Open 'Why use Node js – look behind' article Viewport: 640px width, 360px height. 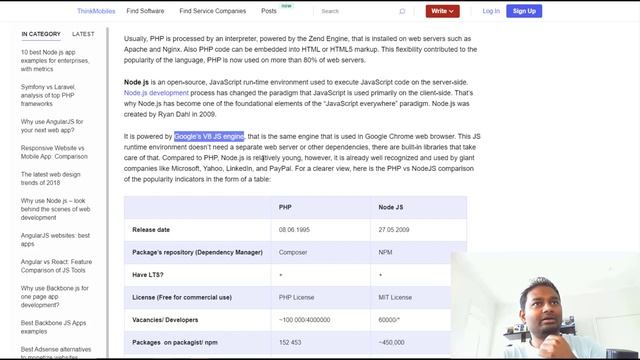[55, 209]
